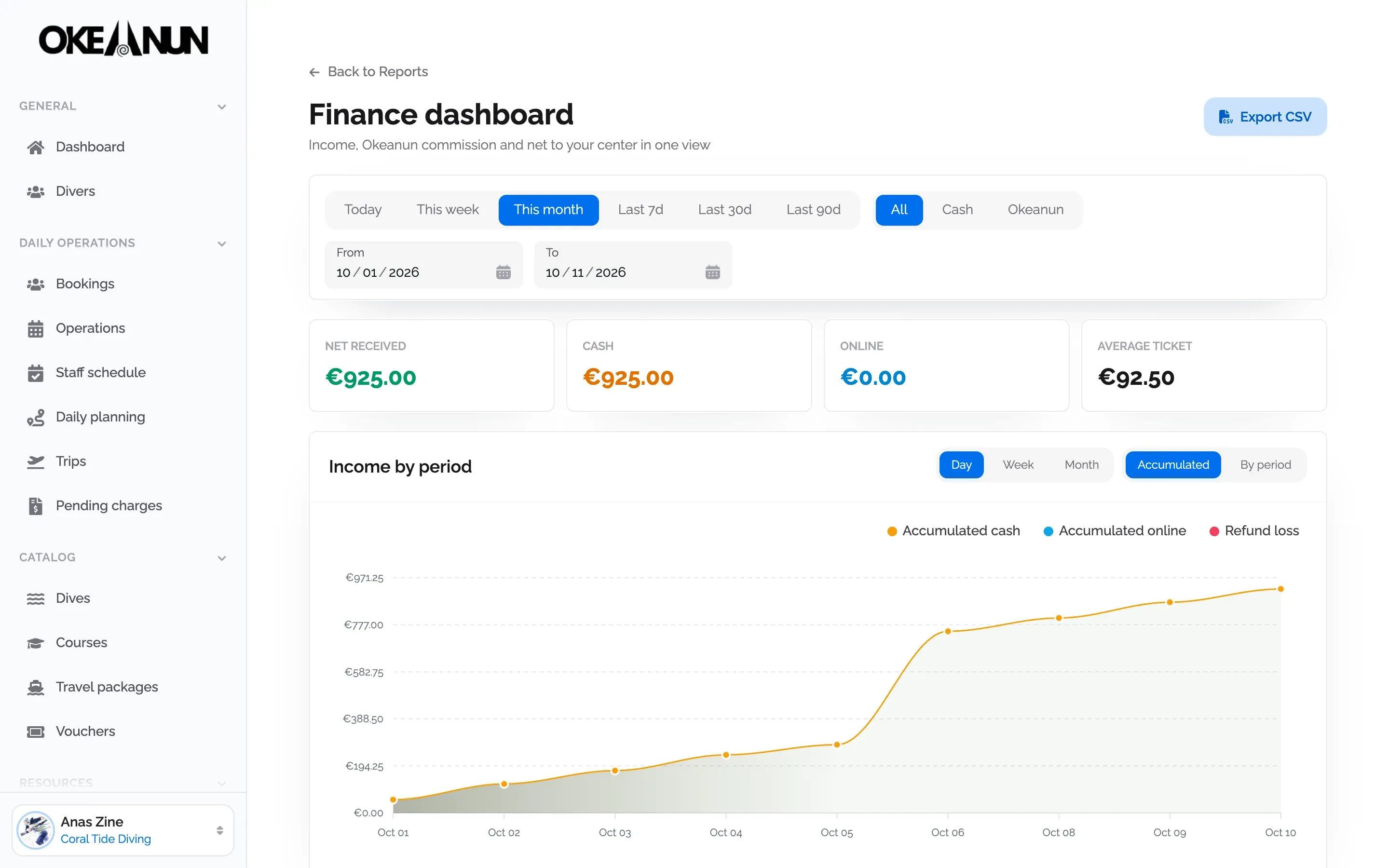Collapse the Catalog section chevron
This screenshot has height=868, width=1389.
pos(221,558)
